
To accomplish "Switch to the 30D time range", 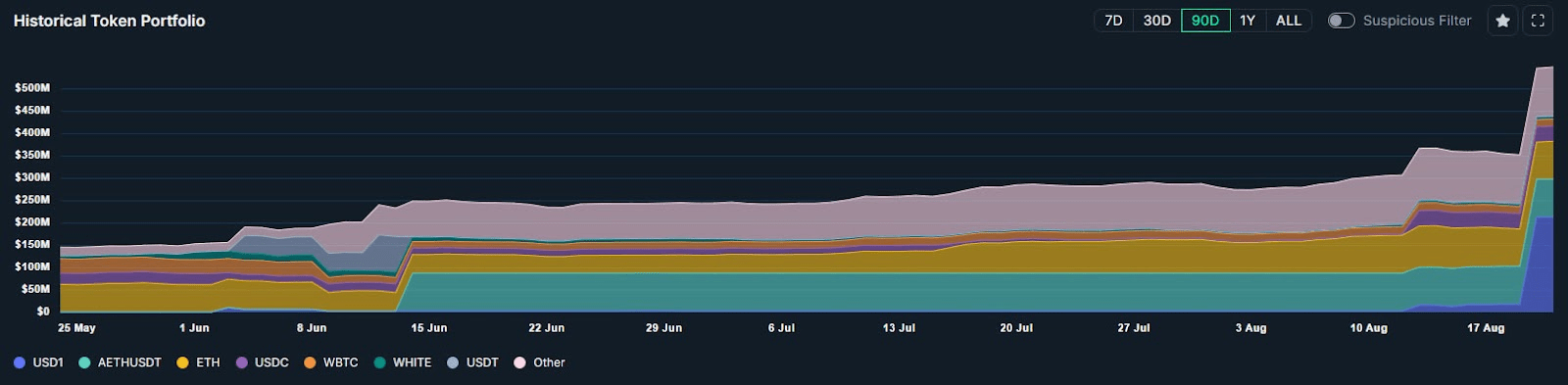I will pos(1156,21).
